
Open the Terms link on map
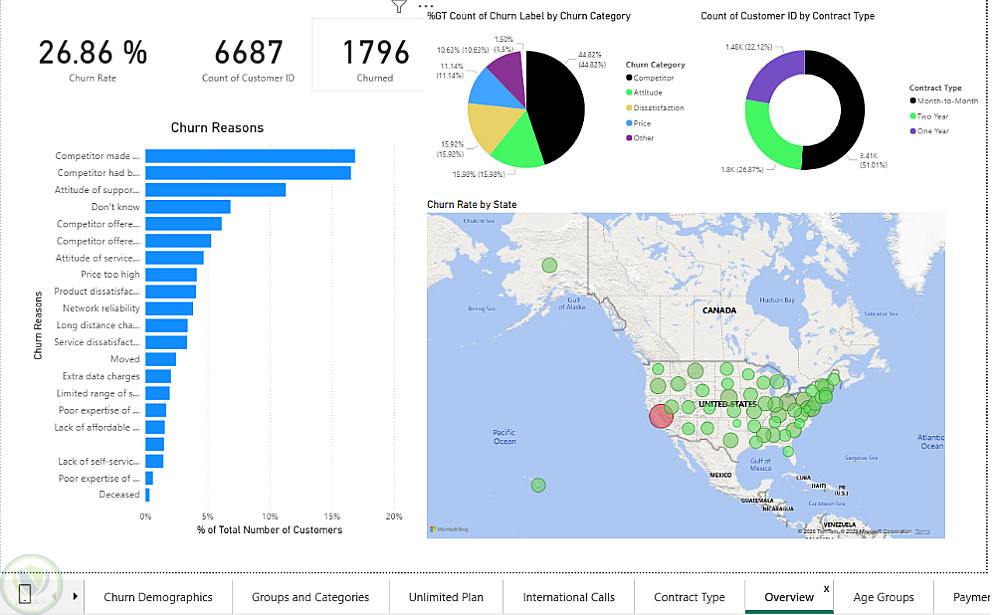[922, 531]
